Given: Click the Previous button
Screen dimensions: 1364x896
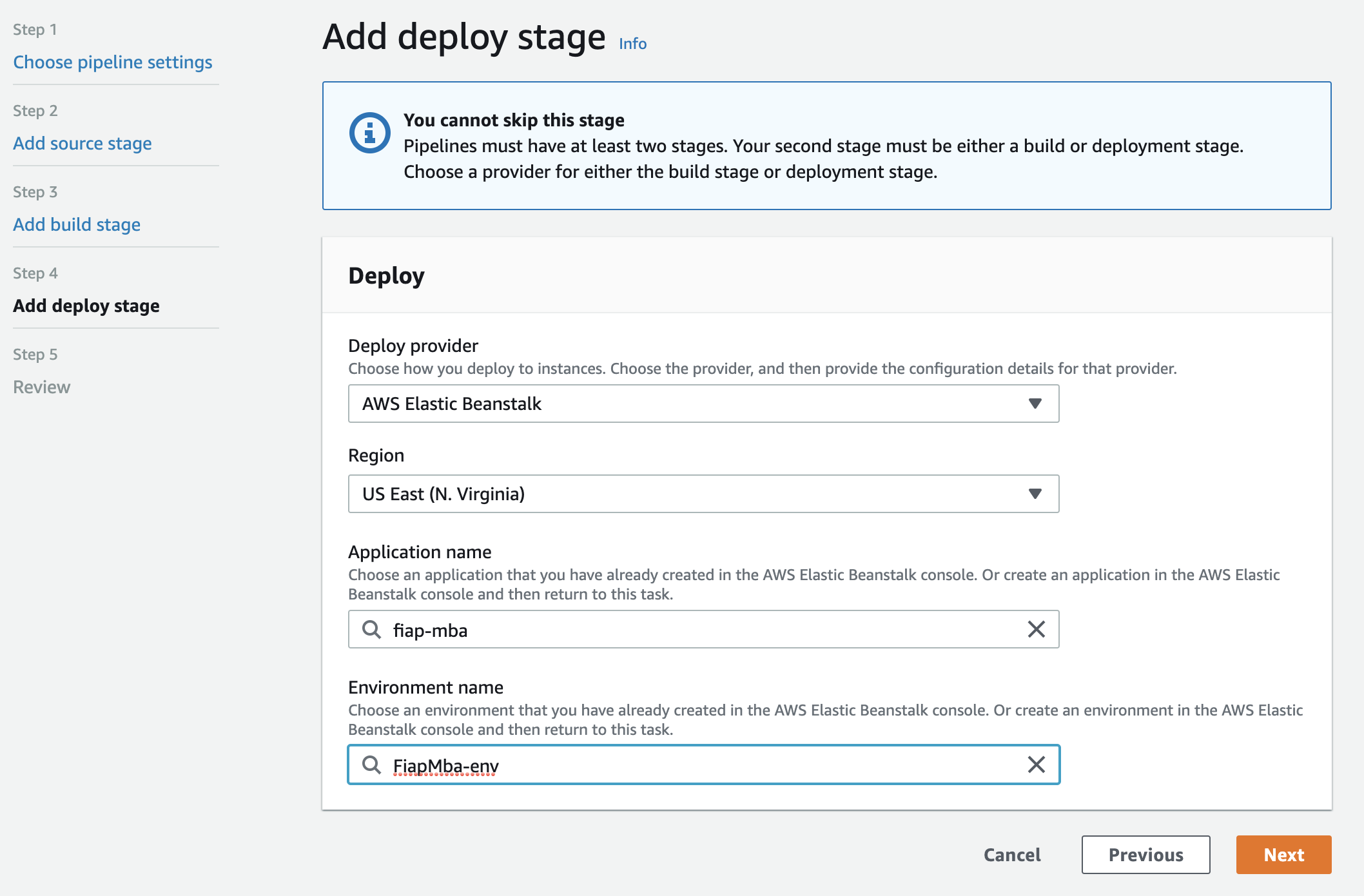Looking at the screenshot, I should (1145, 855).
